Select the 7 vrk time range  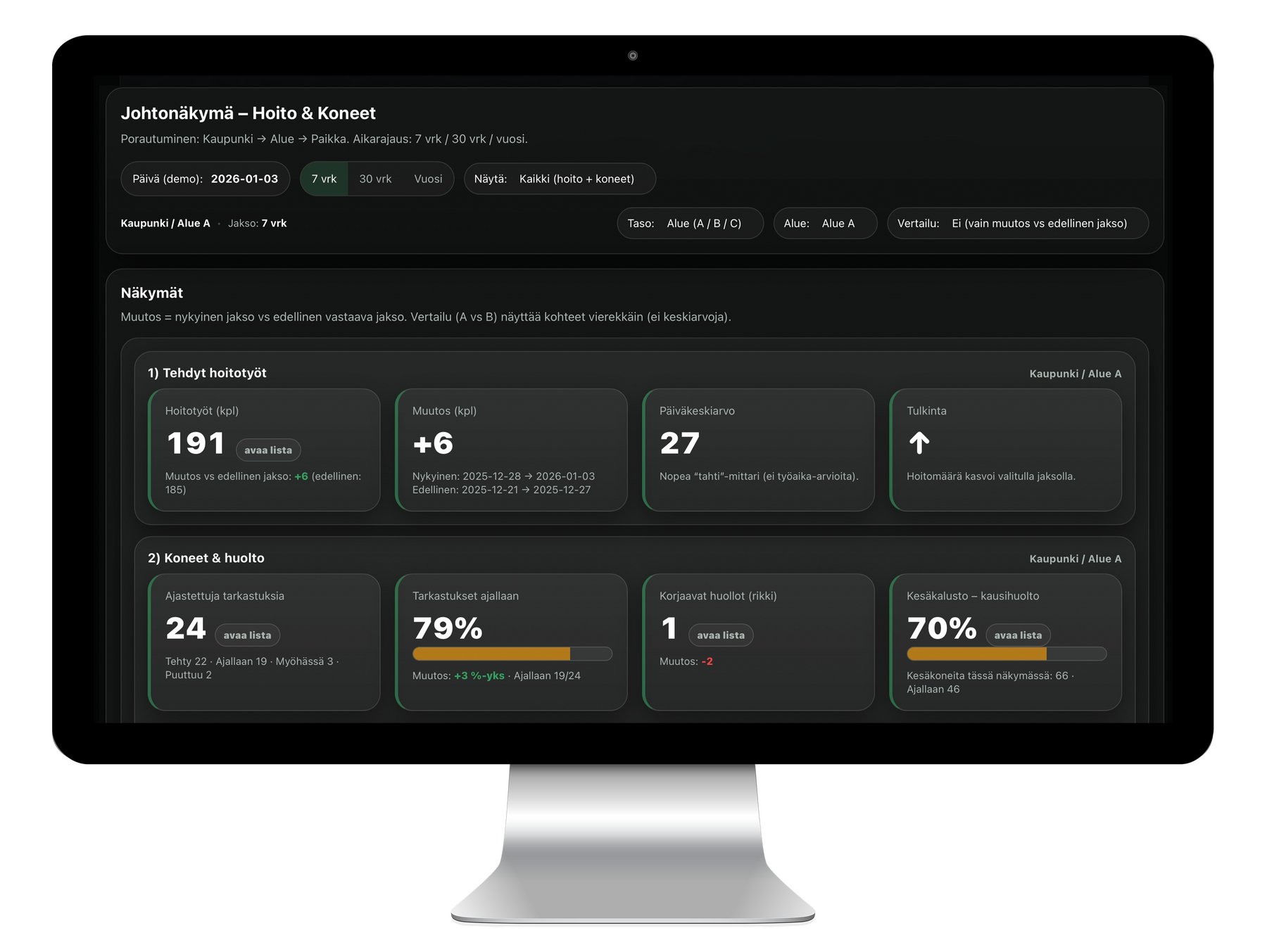tap(324, 179)
